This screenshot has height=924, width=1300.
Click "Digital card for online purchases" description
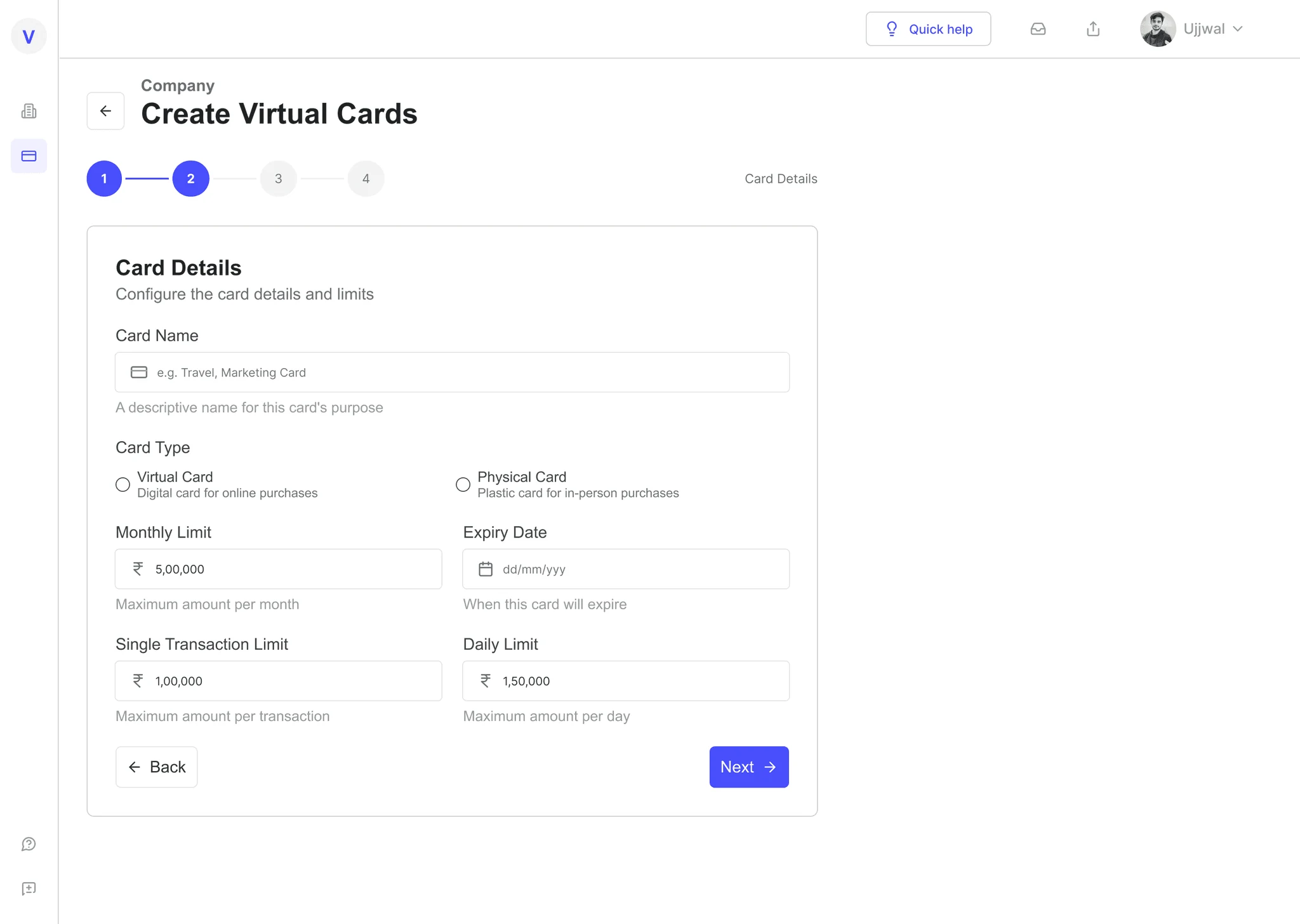click(x=227, y=493)
